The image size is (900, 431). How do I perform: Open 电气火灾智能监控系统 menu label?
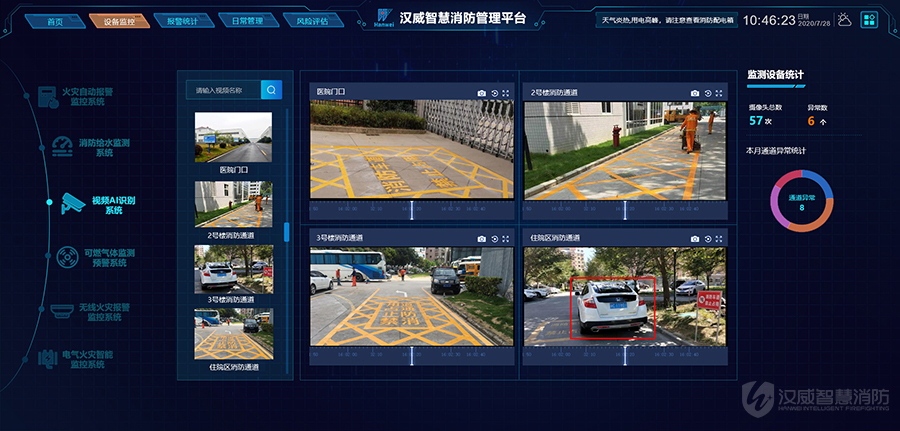(x=87, y=359)
